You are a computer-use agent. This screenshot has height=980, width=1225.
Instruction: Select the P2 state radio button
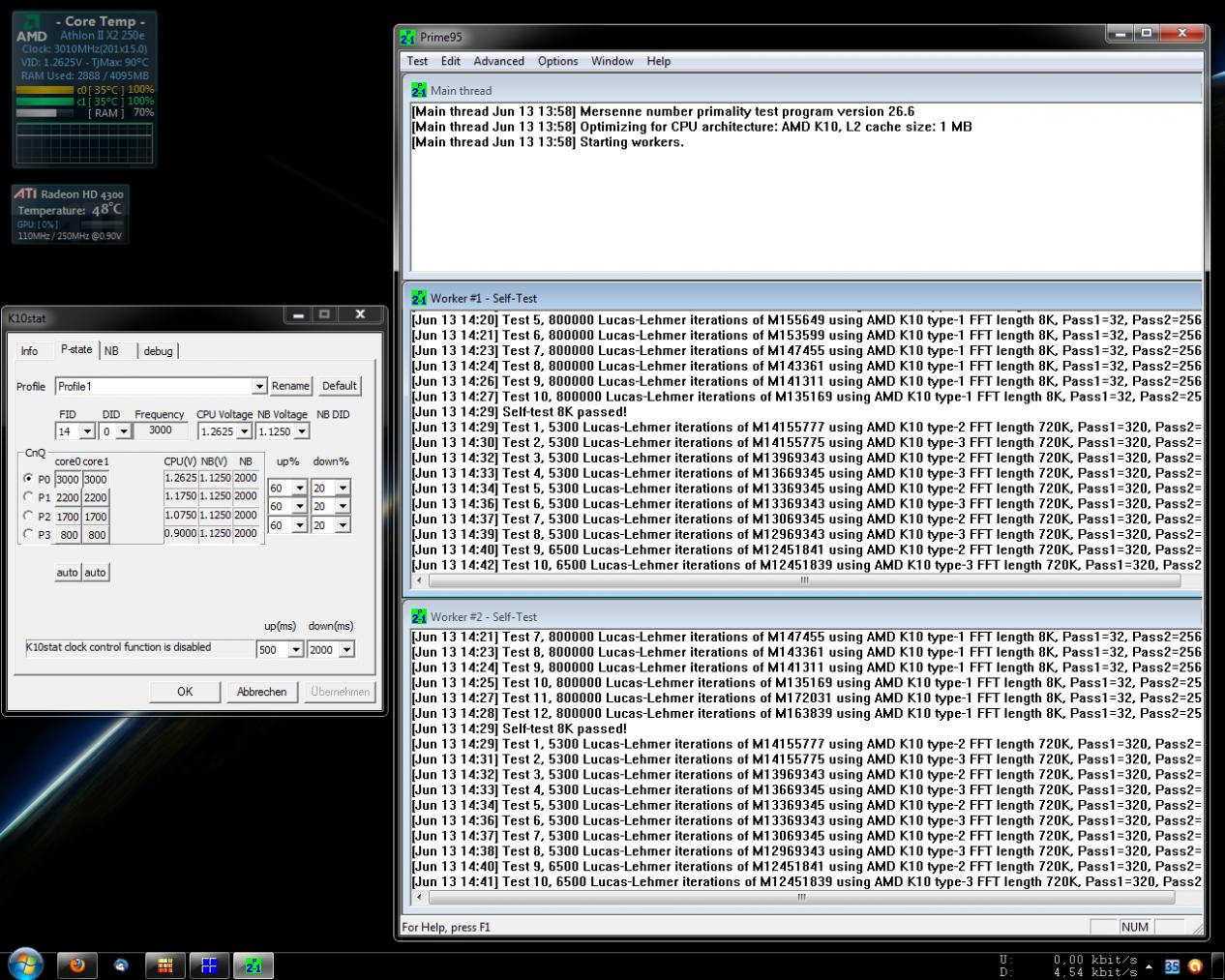[x=29, y=516]
